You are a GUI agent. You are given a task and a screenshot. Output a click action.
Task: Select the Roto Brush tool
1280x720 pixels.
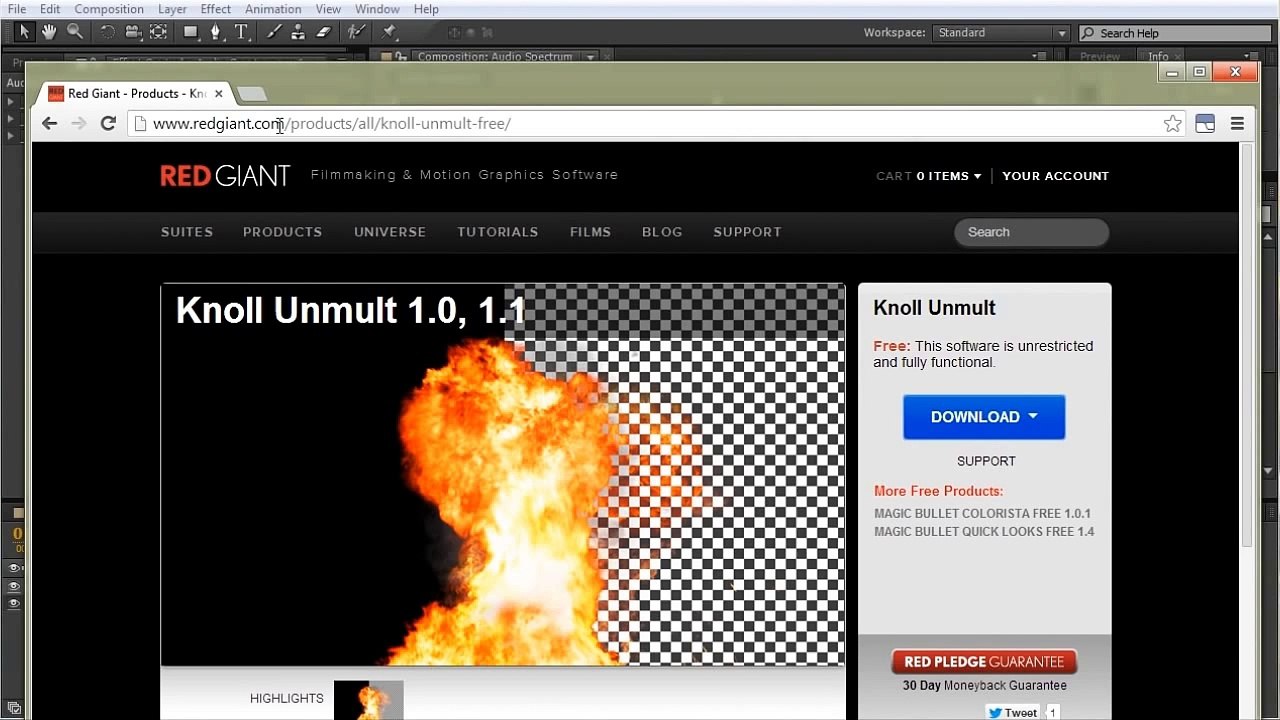[x=356, y=32]
